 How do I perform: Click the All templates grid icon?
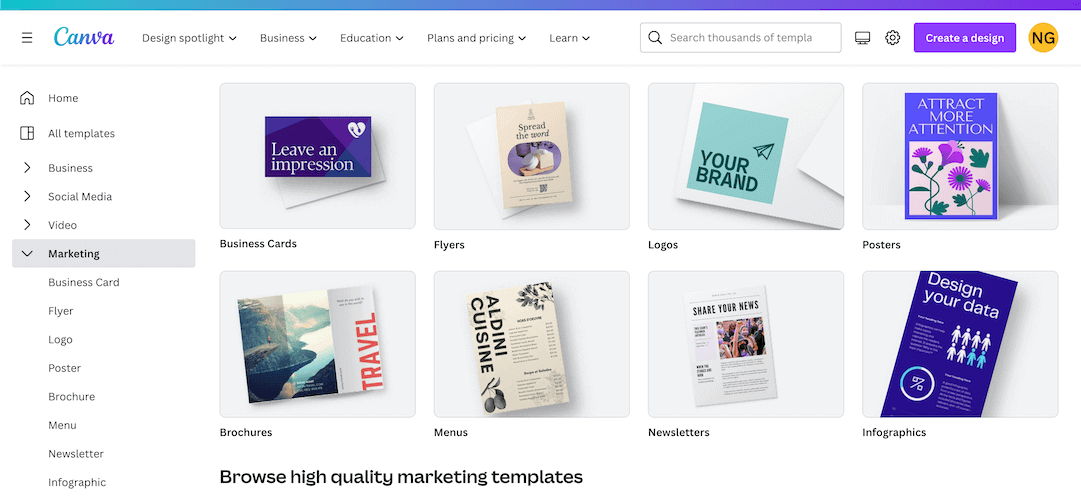point(27,133)
